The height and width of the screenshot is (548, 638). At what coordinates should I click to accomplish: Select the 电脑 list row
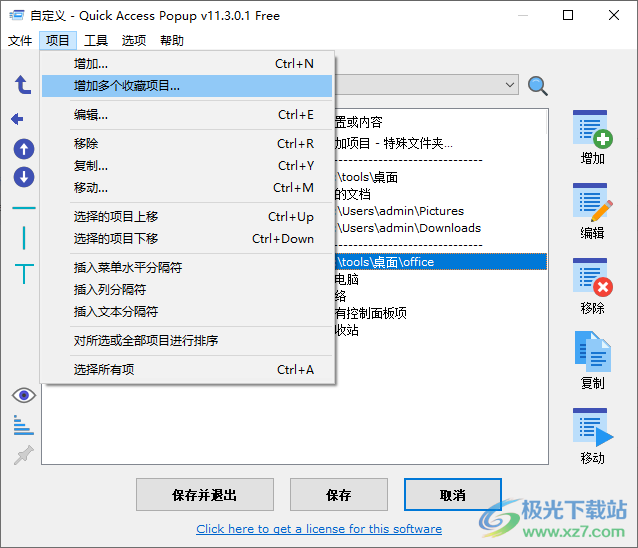(441, 279)
